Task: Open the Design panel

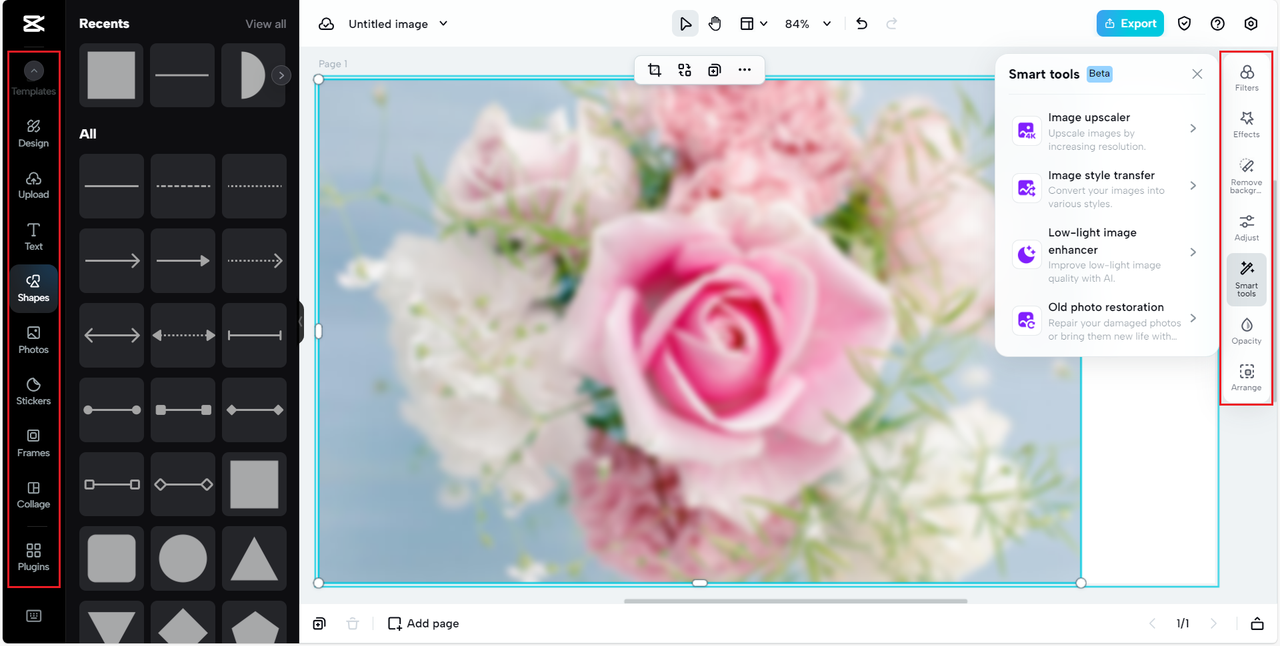Action: tap(33, 133)
